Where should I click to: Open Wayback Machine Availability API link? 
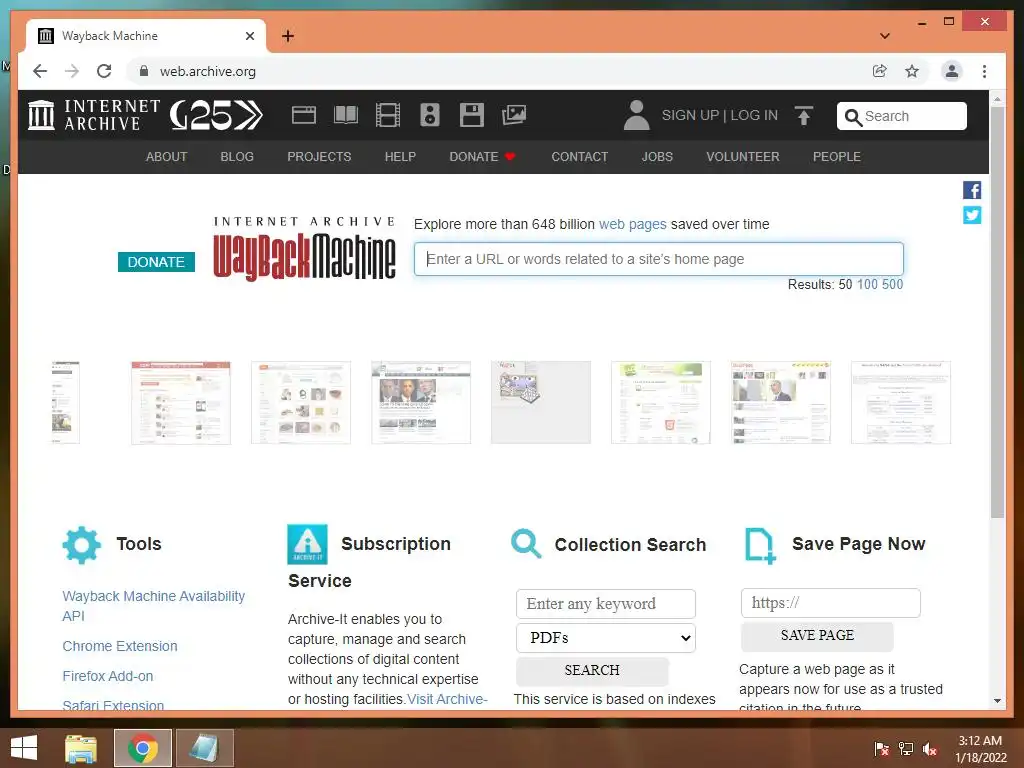coord(153,606)
